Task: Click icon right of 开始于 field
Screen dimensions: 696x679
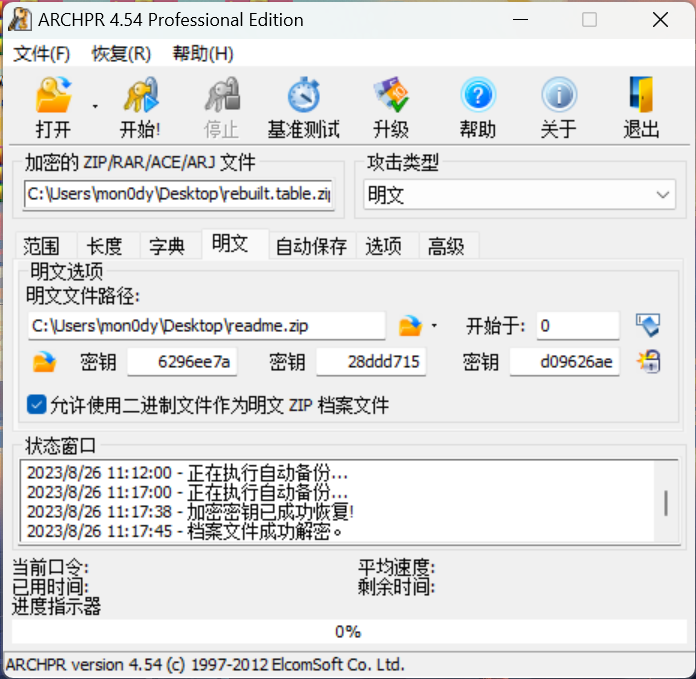Action: (648, 326)
